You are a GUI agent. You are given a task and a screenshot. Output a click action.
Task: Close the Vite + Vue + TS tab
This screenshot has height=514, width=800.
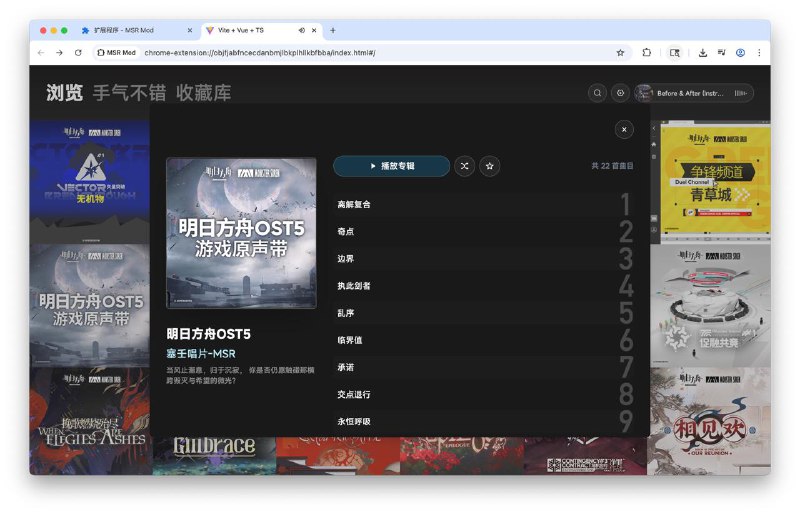[314, 31]
